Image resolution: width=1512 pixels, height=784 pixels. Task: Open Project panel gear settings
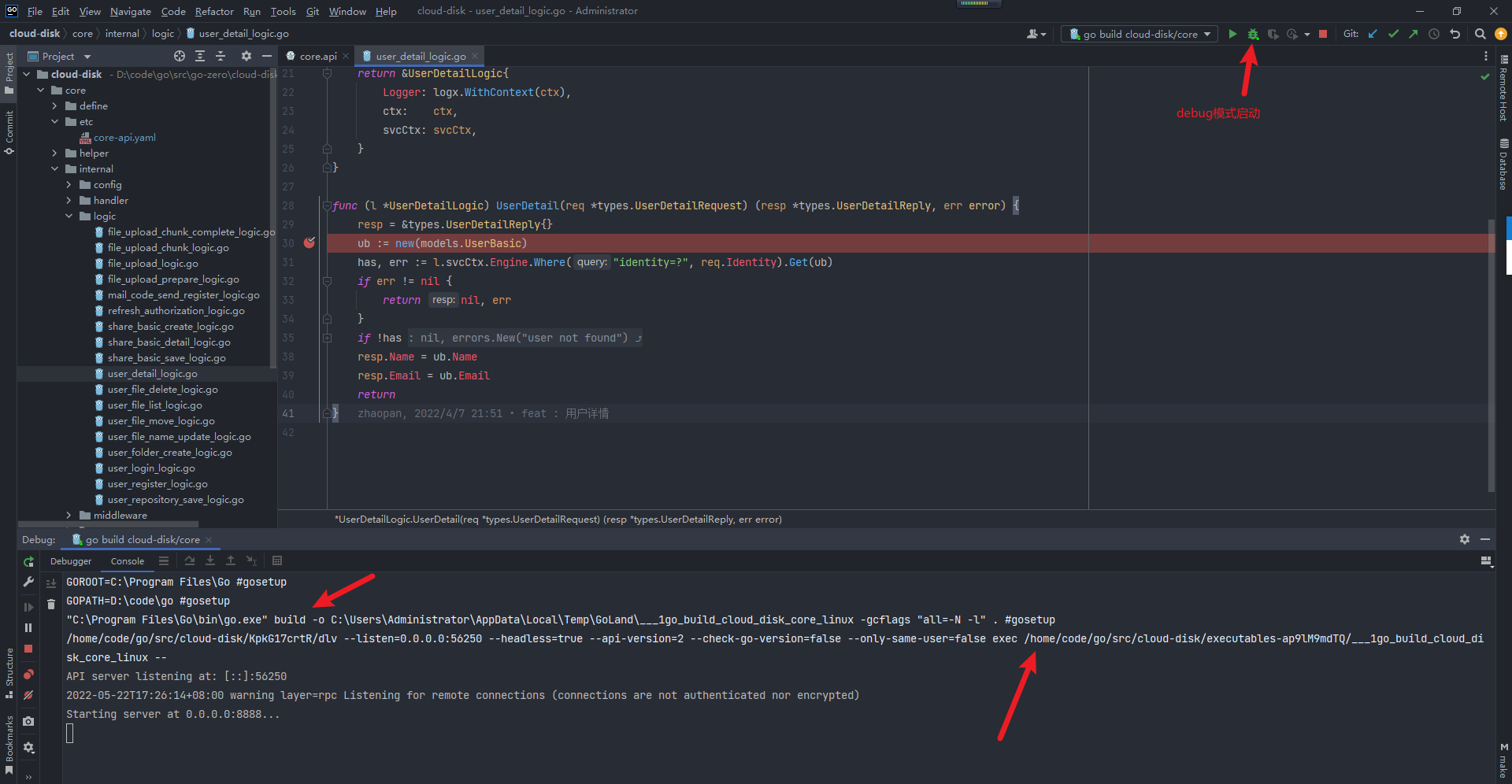pyautogui.click(x=246, y=56)
